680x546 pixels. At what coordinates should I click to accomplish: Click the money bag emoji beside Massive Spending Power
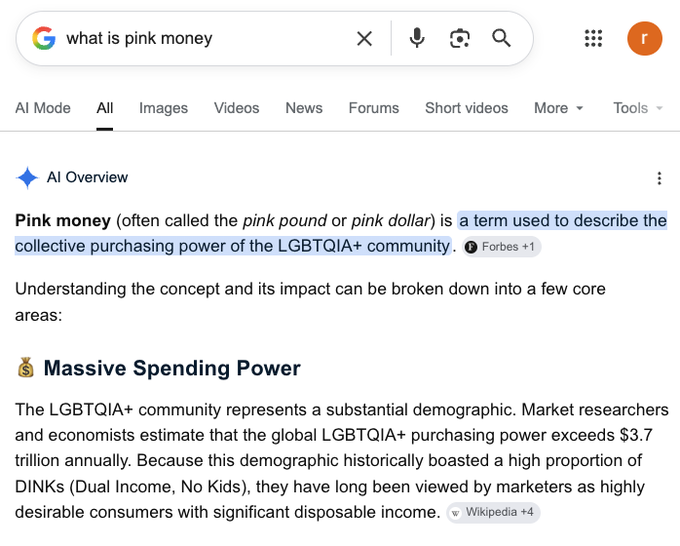[26, 368]
